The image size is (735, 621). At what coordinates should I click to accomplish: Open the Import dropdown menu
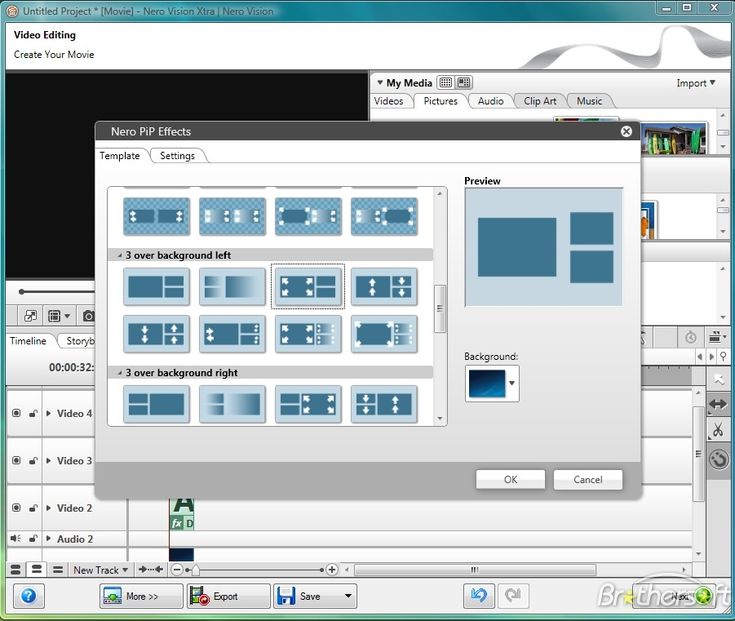click(x=696, y=83)
